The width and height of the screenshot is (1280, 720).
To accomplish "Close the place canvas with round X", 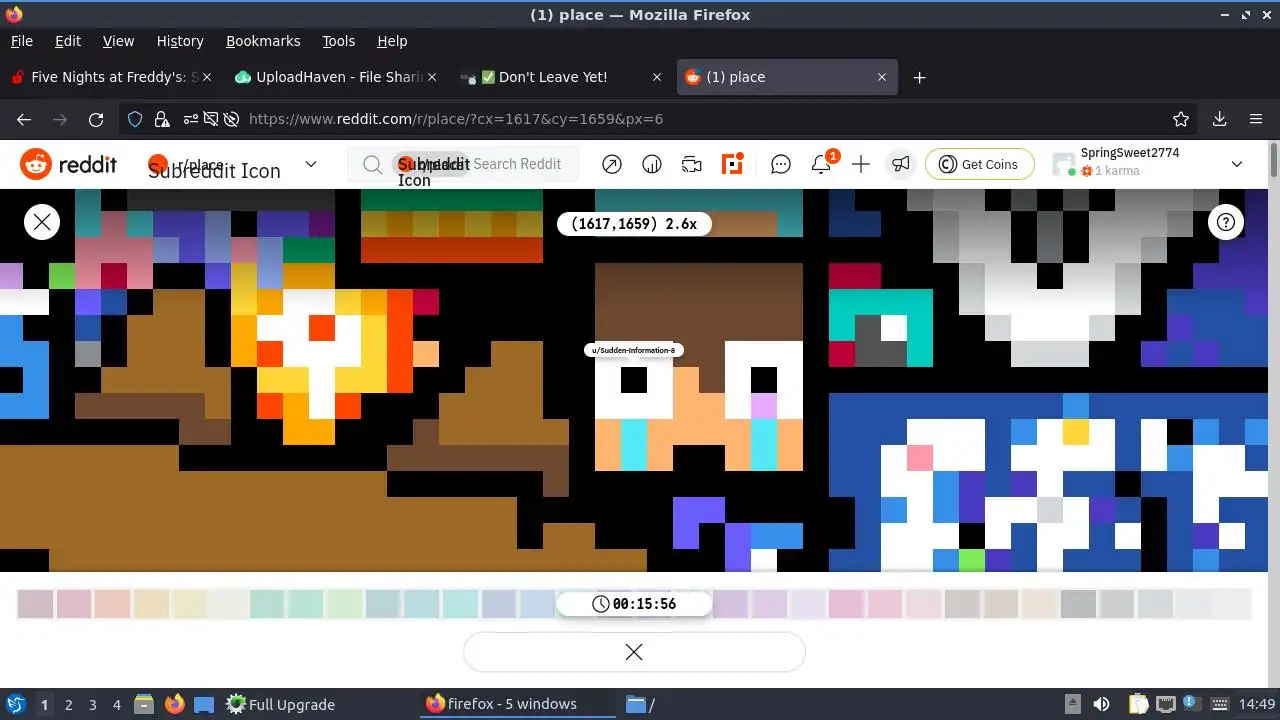I will (42, 222).
